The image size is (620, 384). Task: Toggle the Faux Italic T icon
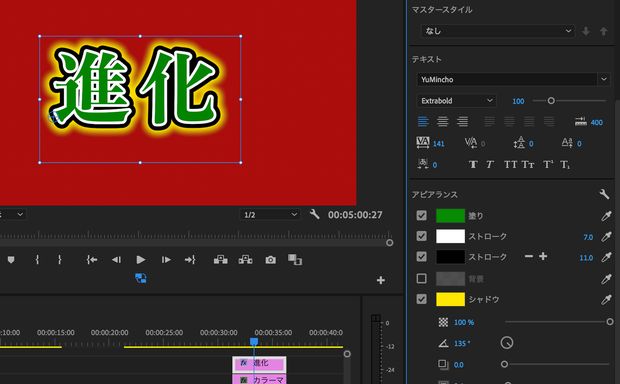click(x=490, y=164)
